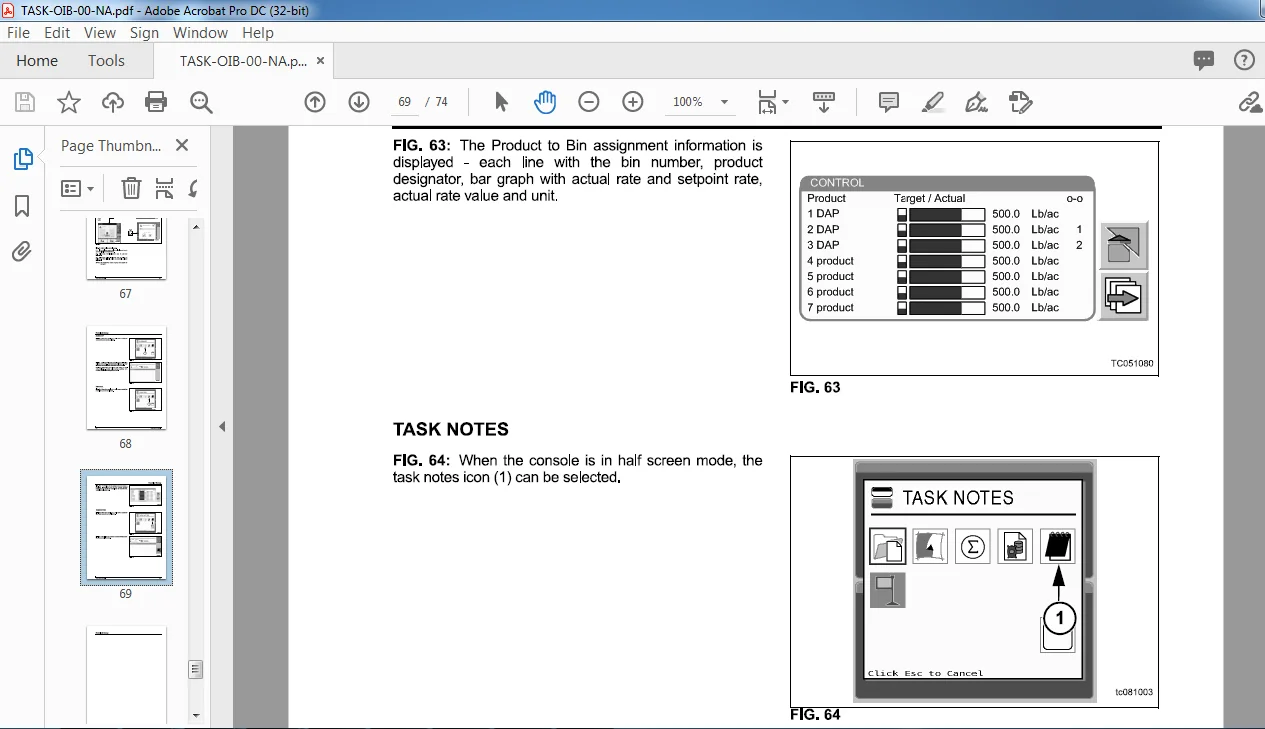Screen dimensions: 1265x729
Task: Open the Window menu
Action: (200, 32)
